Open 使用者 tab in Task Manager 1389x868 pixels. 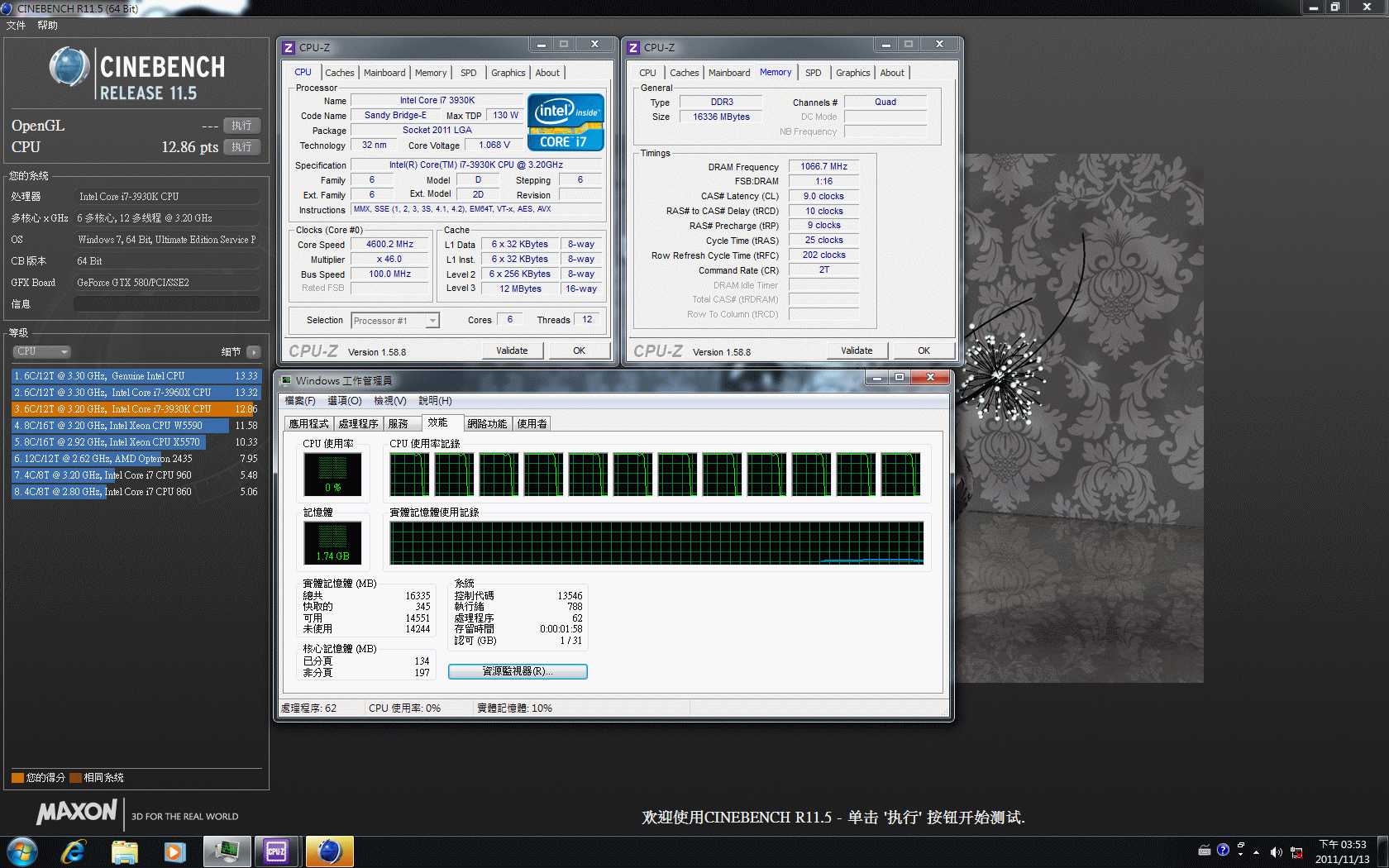532,424
